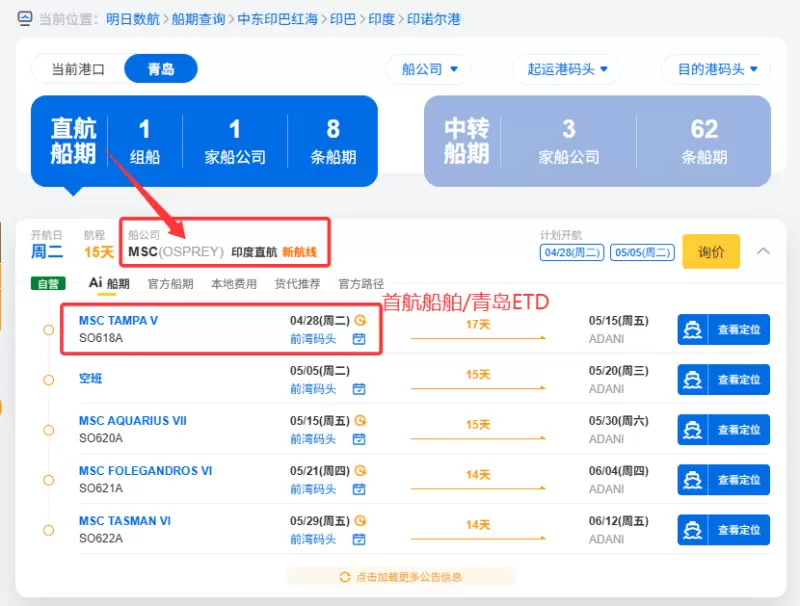Collapse the MSC(OSPREY) schedule using the chevron
Viewport: 800px width, 606px height.
763,252
